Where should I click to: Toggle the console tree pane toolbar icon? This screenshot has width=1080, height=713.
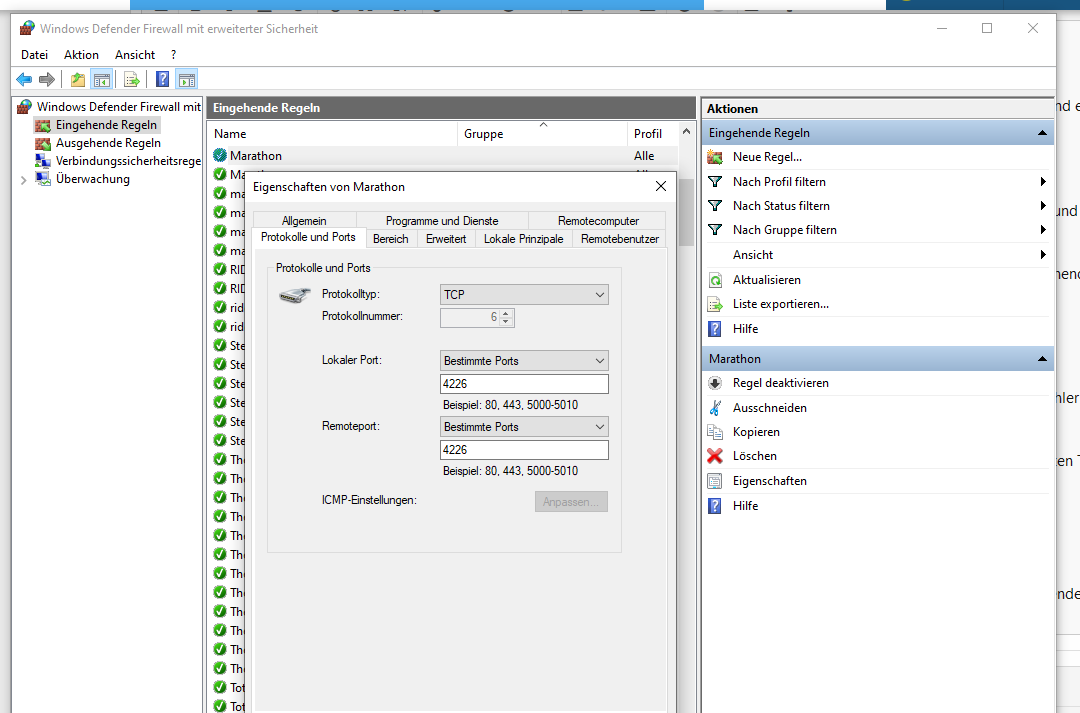click(102, 80)
